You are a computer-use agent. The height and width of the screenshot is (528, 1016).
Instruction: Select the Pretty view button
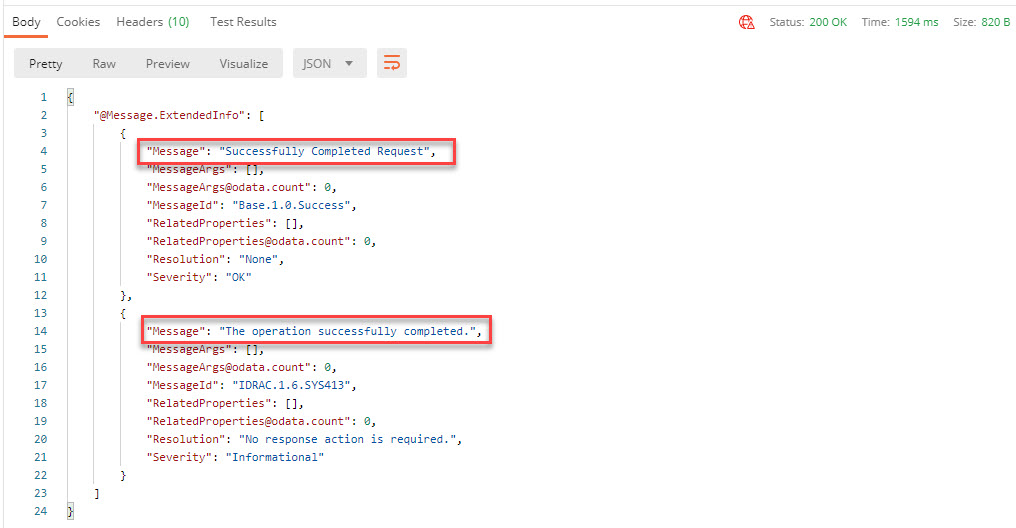46,64
